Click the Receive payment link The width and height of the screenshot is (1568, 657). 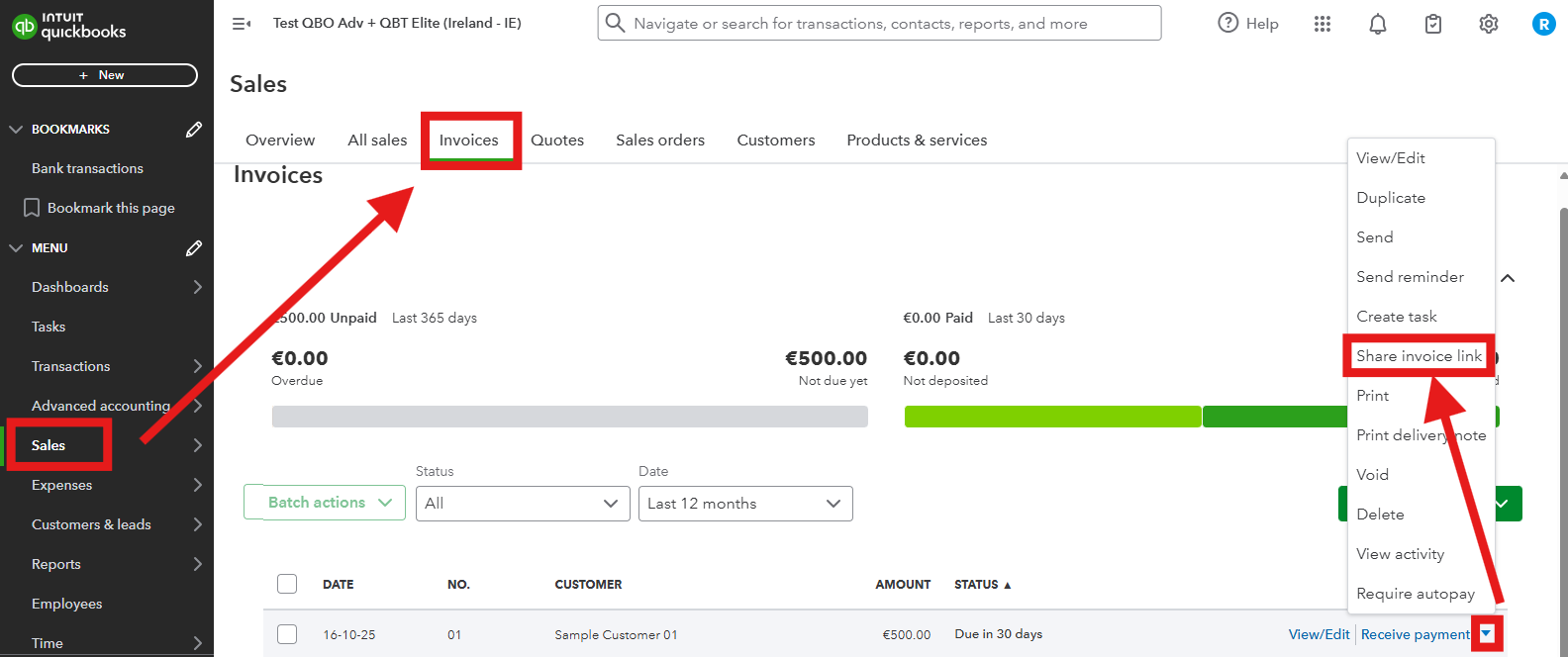tap(1416, 634)
